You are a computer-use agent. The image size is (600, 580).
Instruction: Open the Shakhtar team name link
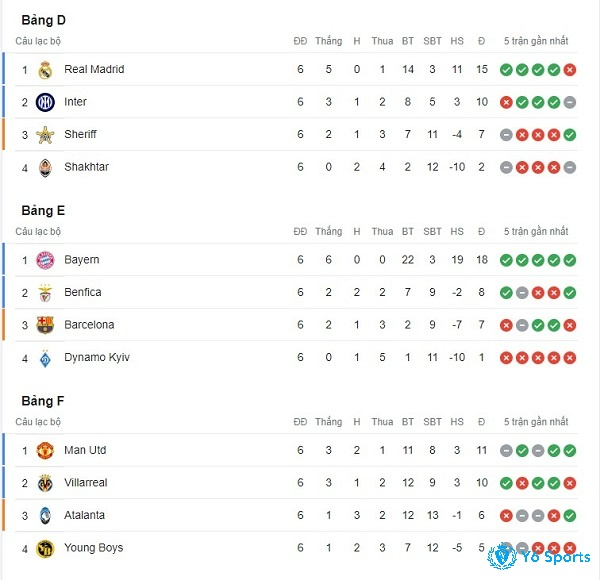coord(86,167)
